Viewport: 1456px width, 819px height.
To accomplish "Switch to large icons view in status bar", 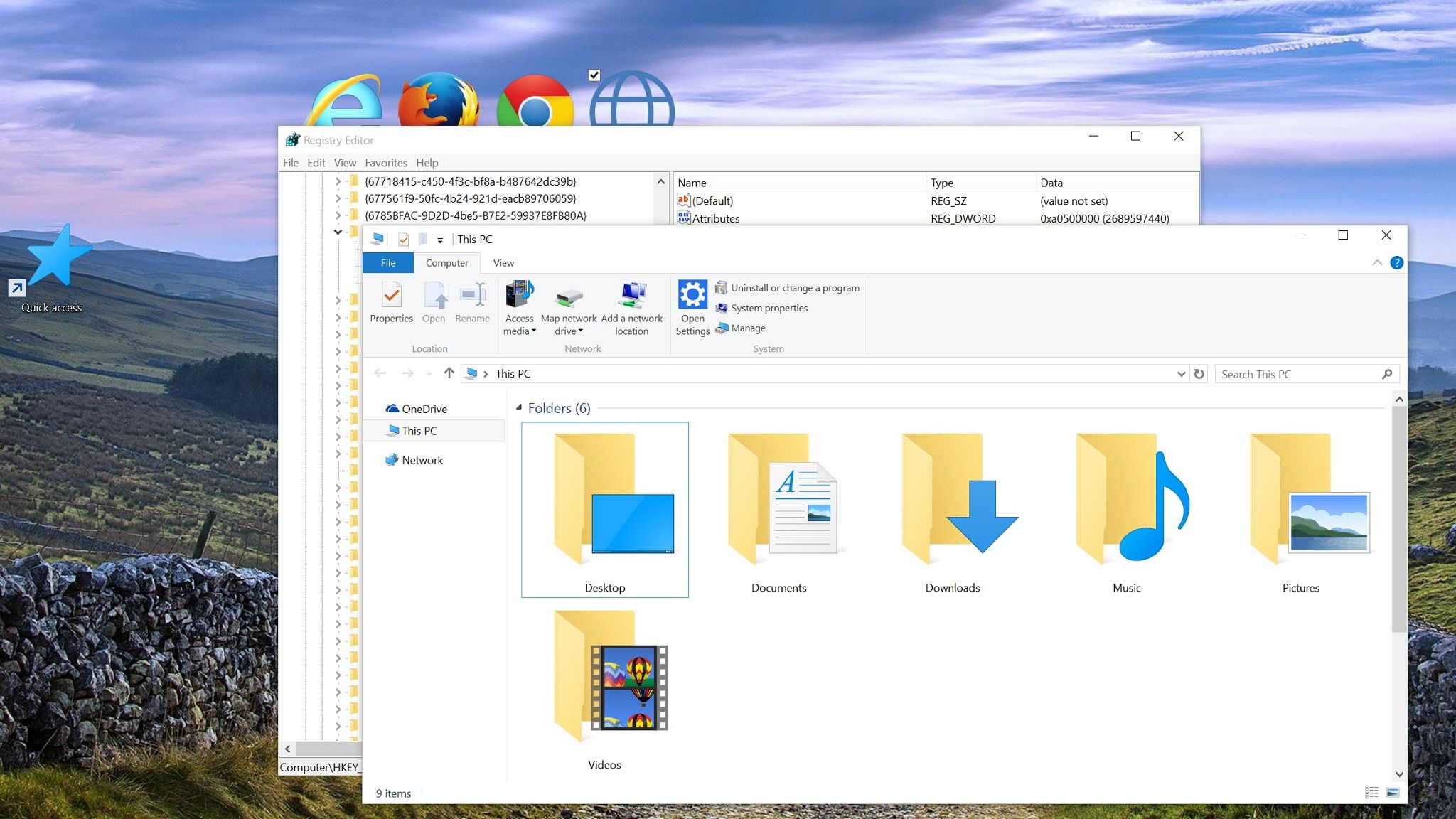I will (1393, 793).
